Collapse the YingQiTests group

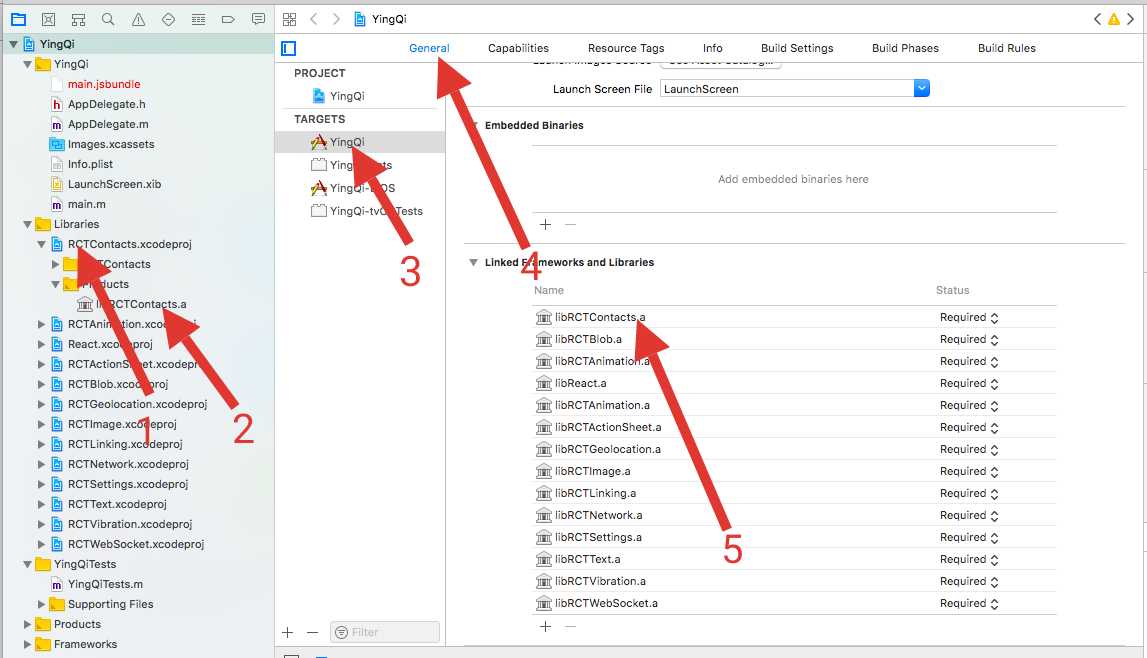27,564
